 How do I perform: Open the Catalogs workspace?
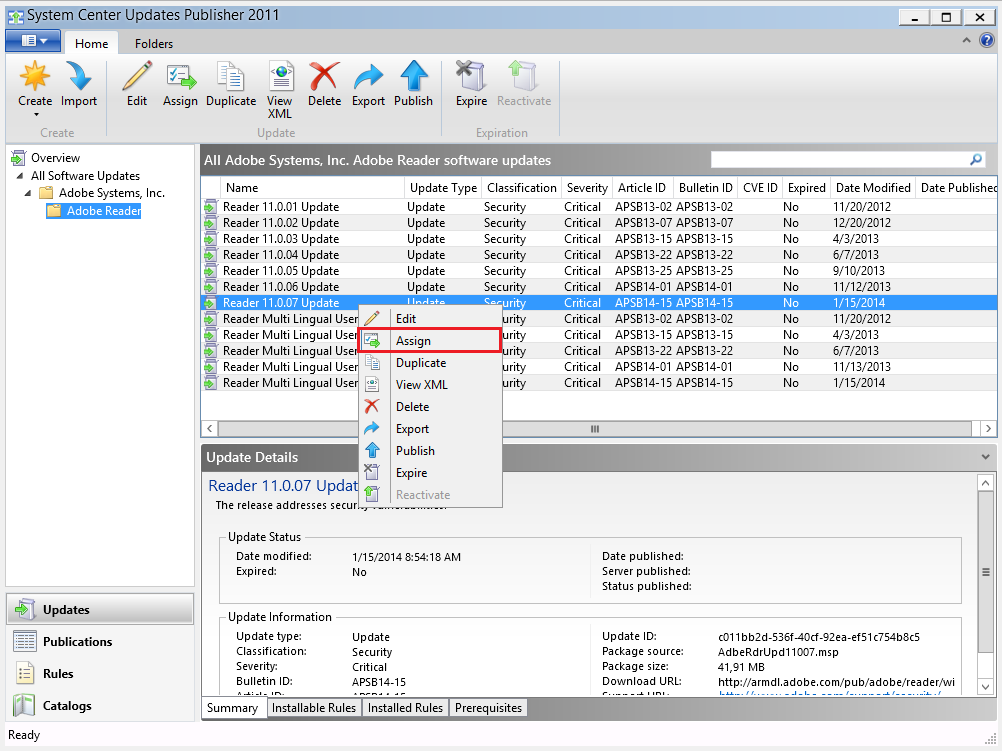pyautogui.click(x=100, y=705)
